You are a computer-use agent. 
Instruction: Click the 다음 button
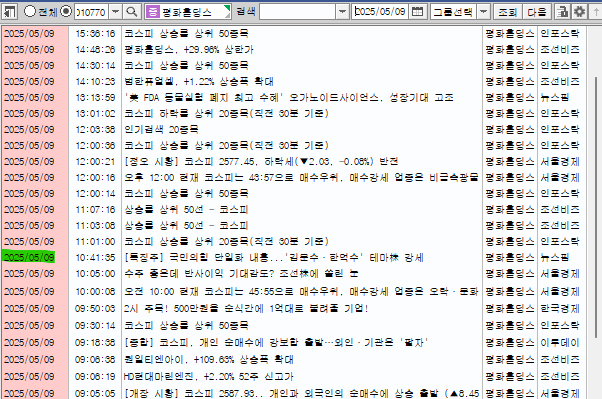(537, 12)
